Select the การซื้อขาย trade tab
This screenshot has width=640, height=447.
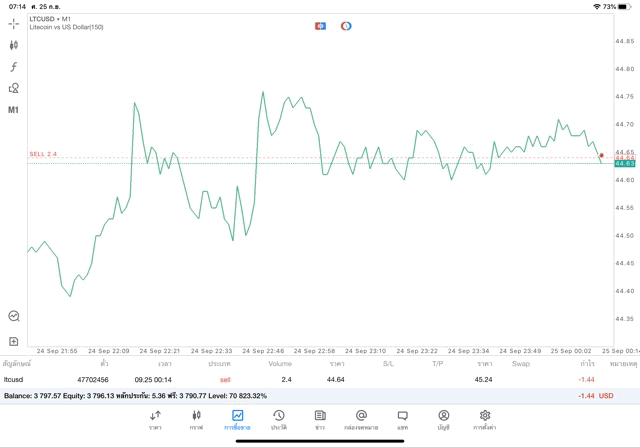click(x=237, y=419)
